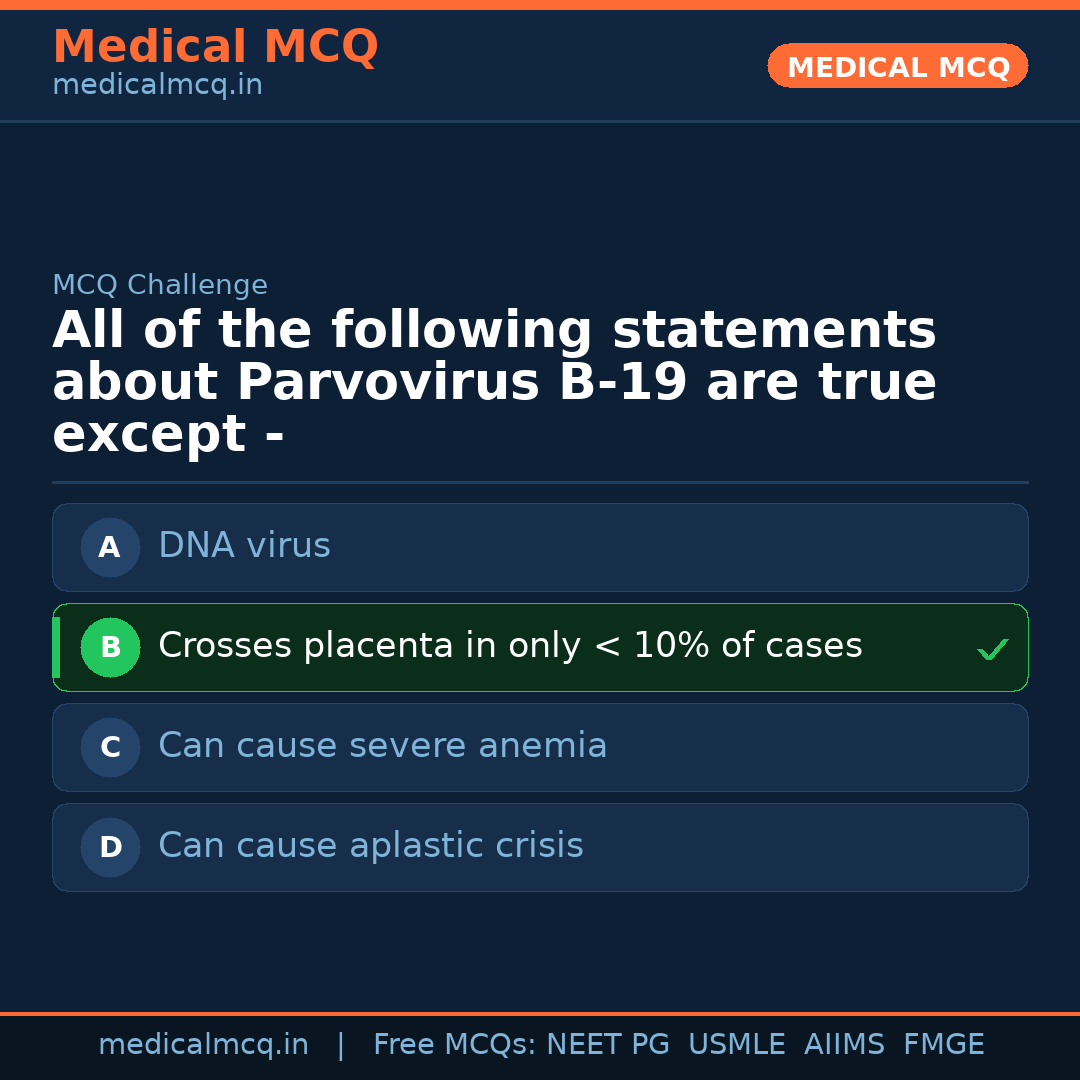The height and width of the screenshot is (1080, 1080).
Task: Click the green bar beside option B
Action: point(56,647)
